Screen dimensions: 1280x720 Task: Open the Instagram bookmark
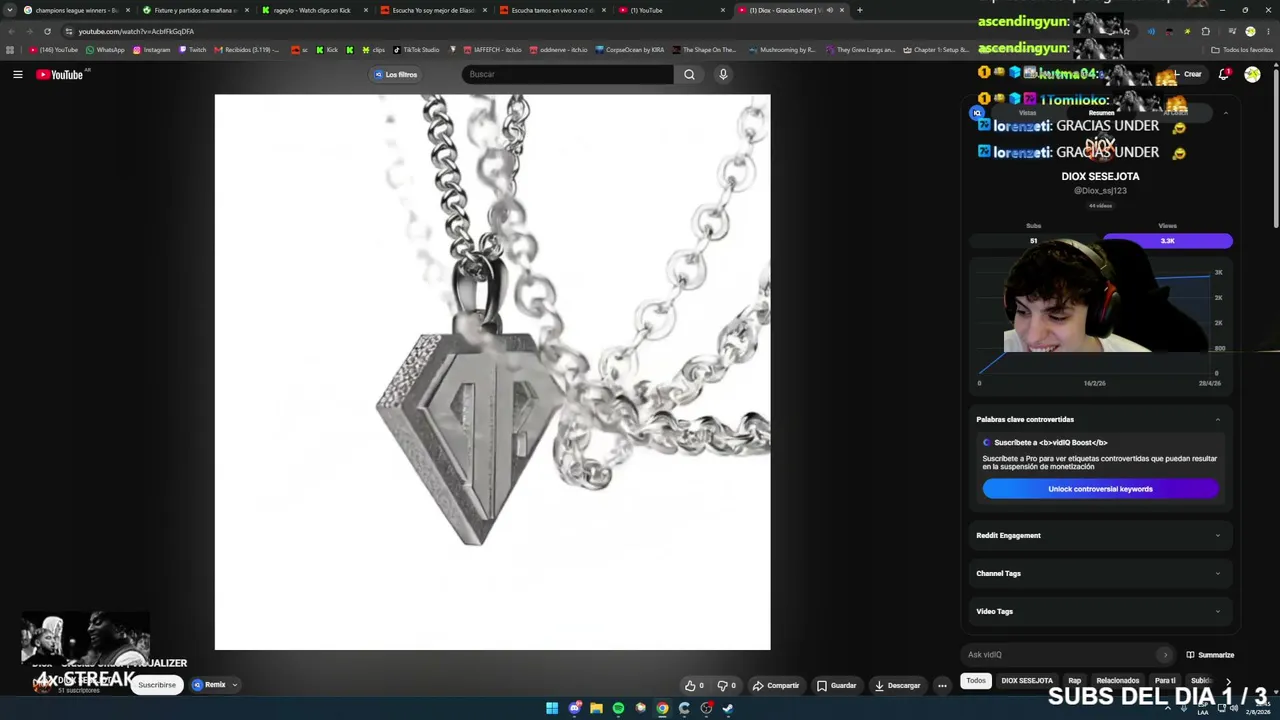[x=151, y=49]
